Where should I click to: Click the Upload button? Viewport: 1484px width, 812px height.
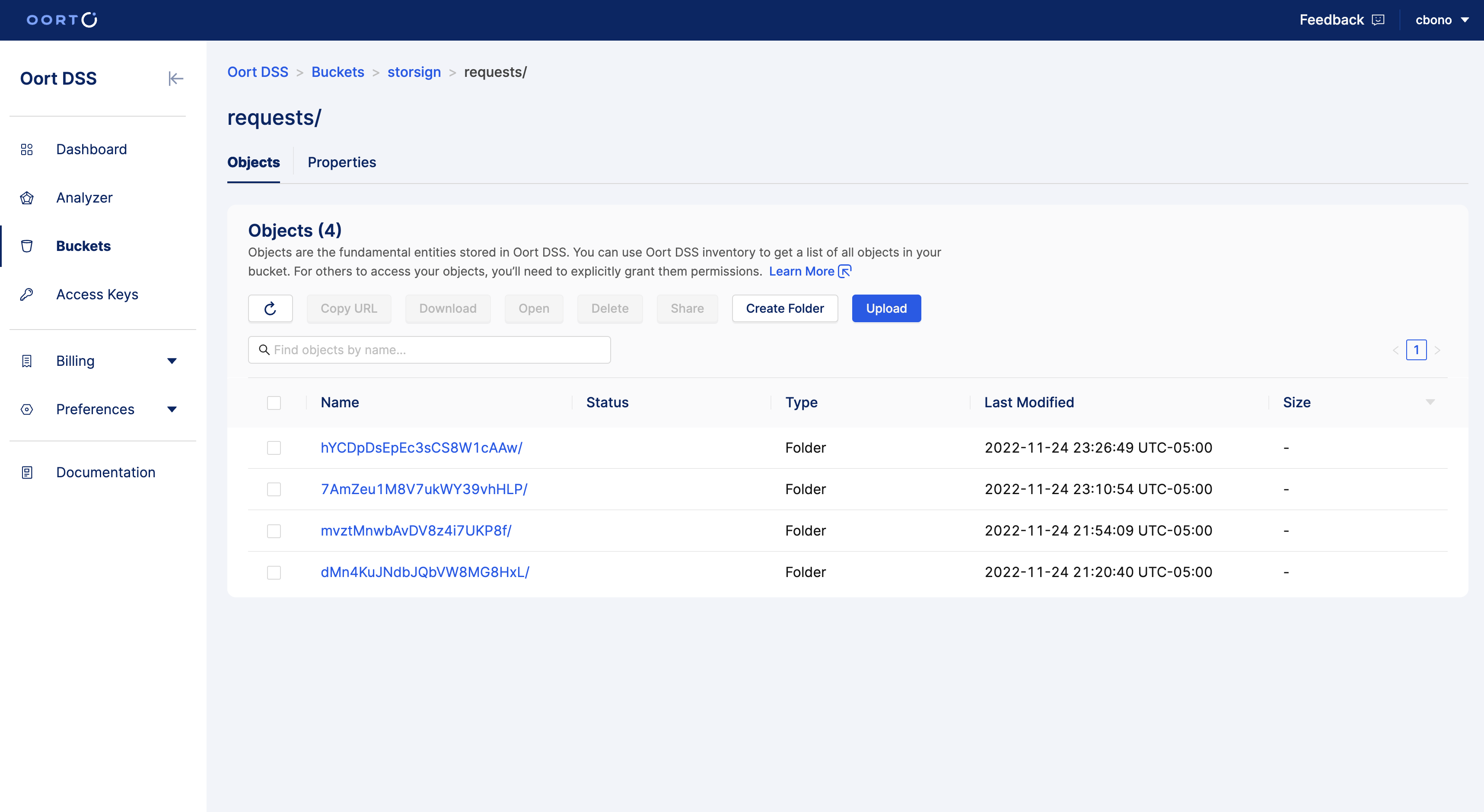[886, 309]
